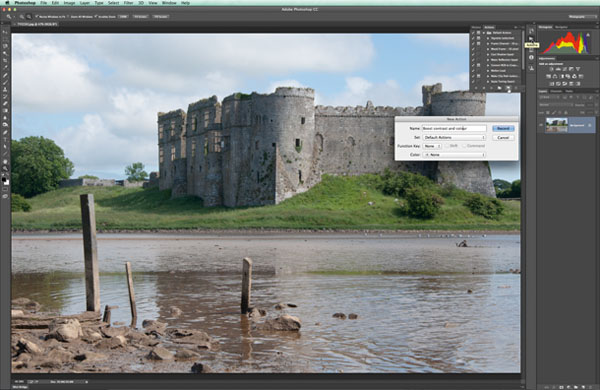Image resolution: width=600 pixels, height=390 pixels.
Task: Switch to the History panel tab
Action: [476, 27]
